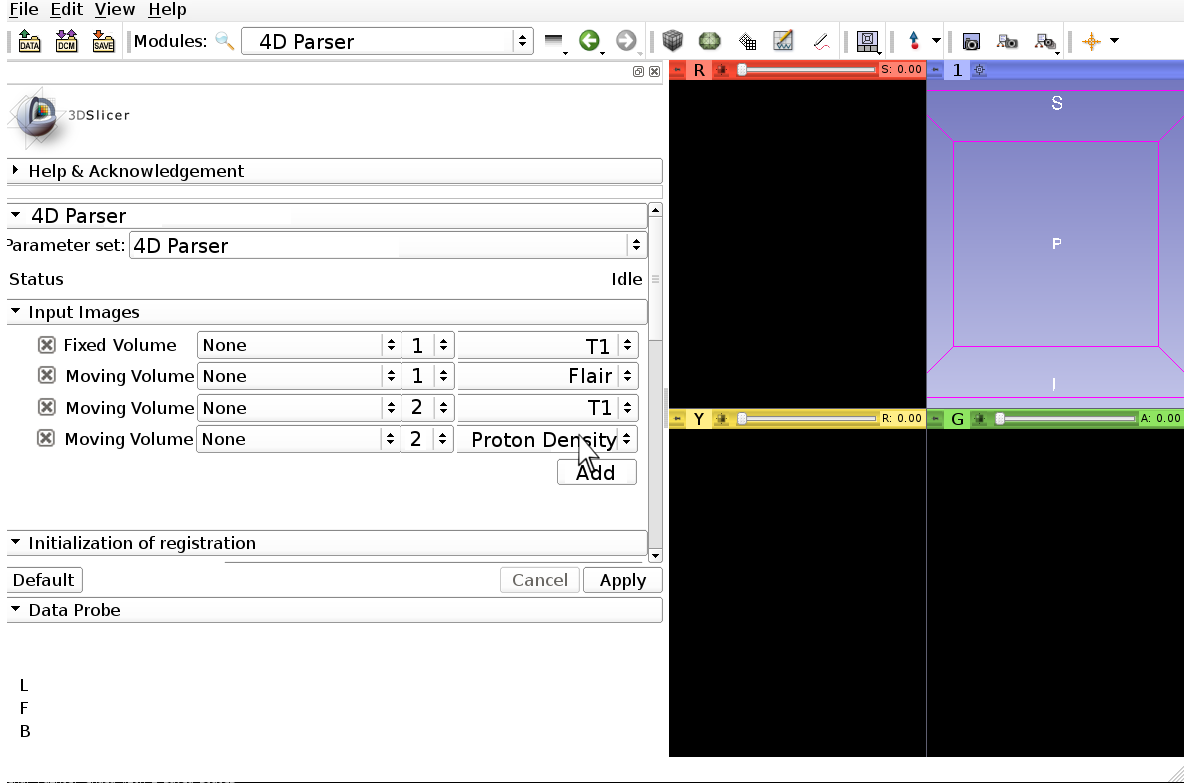Click the red slice offset slider
The width and height of the screenshot is (1186, 783).
click(806, 70)
